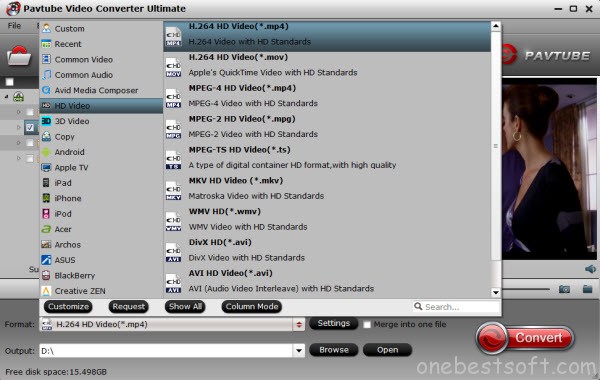
Task: Click the Apple TV icon
Action: tap(46, 167)
